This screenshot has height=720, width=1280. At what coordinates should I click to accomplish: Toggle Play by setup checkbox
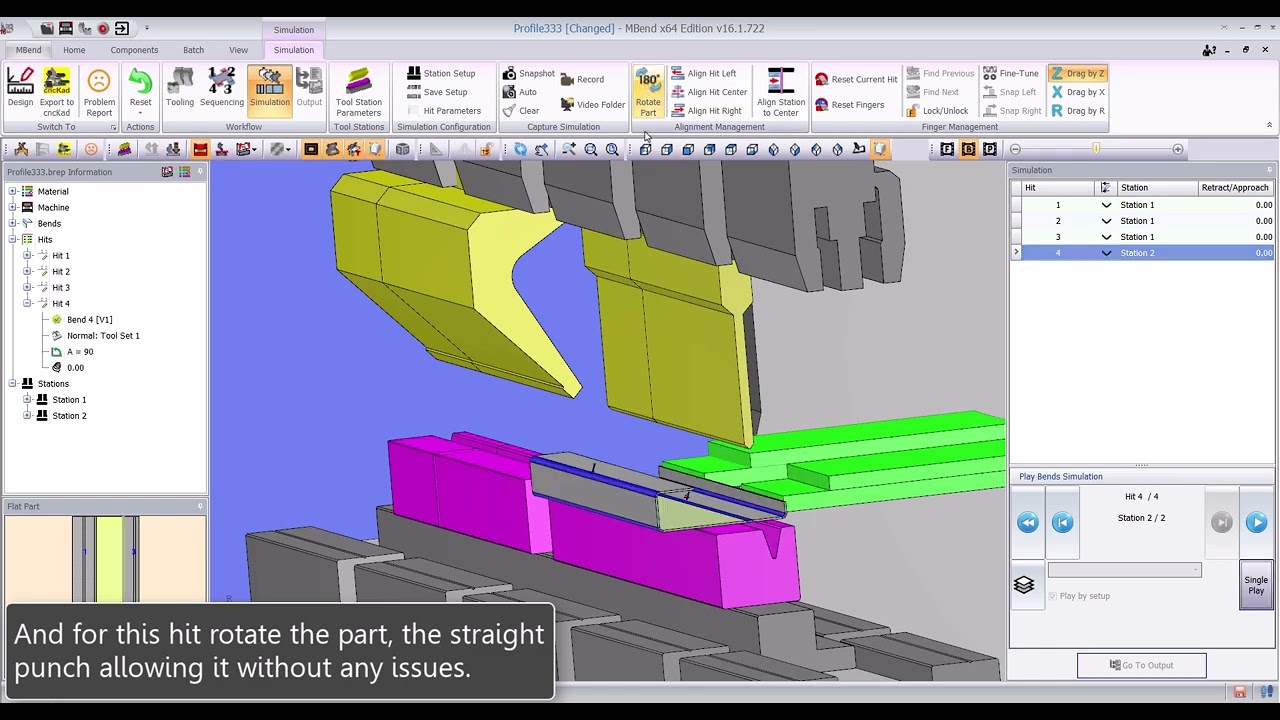1052,596
